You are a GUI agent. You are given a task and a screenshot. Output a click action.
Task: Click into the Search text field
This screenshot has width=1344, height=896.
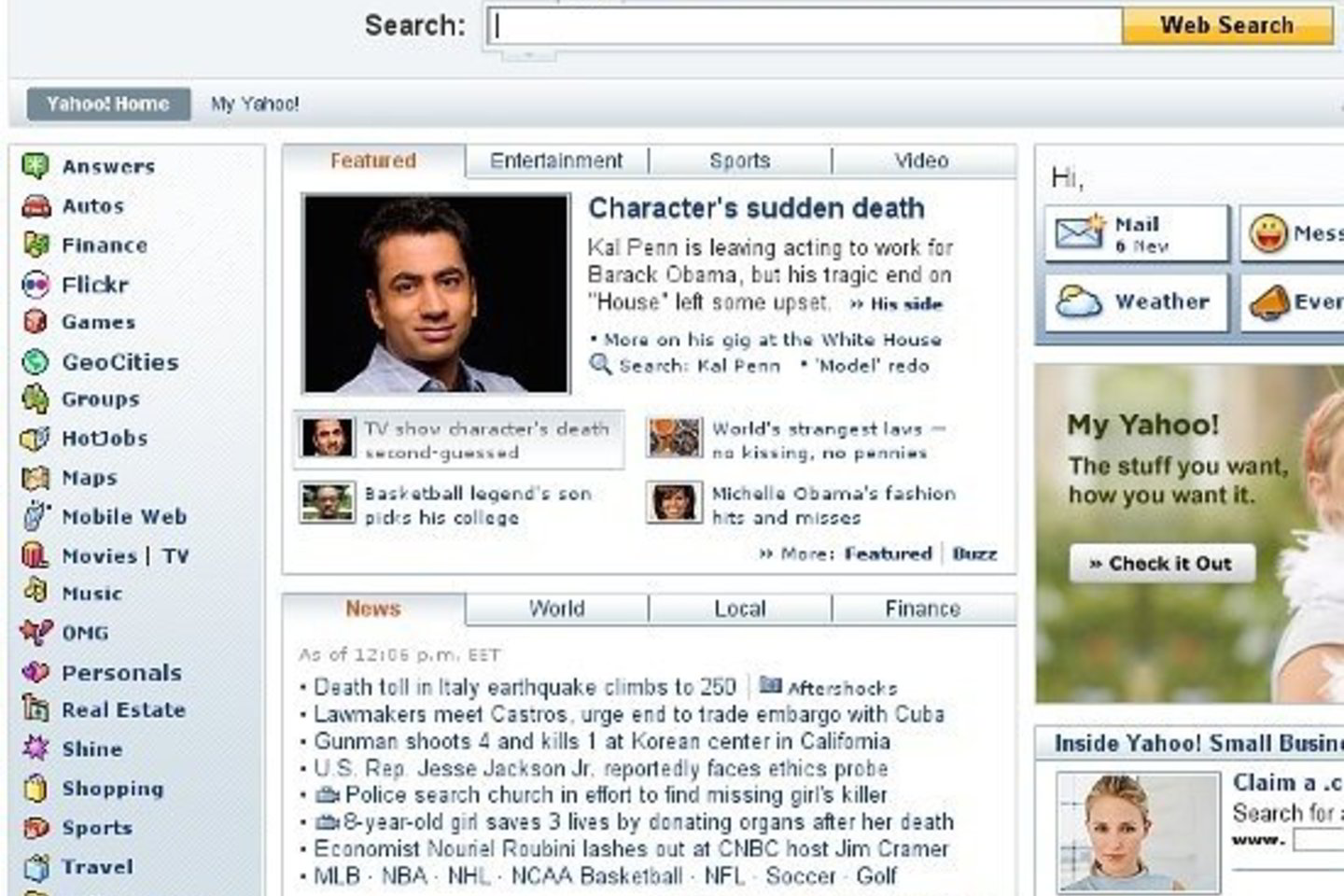(805, 26)
